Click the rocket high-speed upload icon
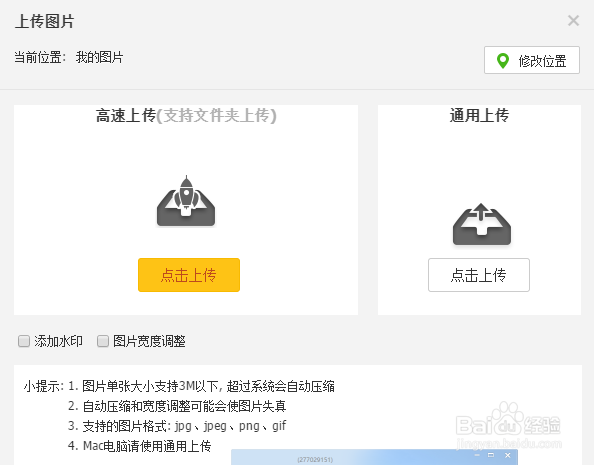This screenshot has width=594, height=465. (186, 201)
